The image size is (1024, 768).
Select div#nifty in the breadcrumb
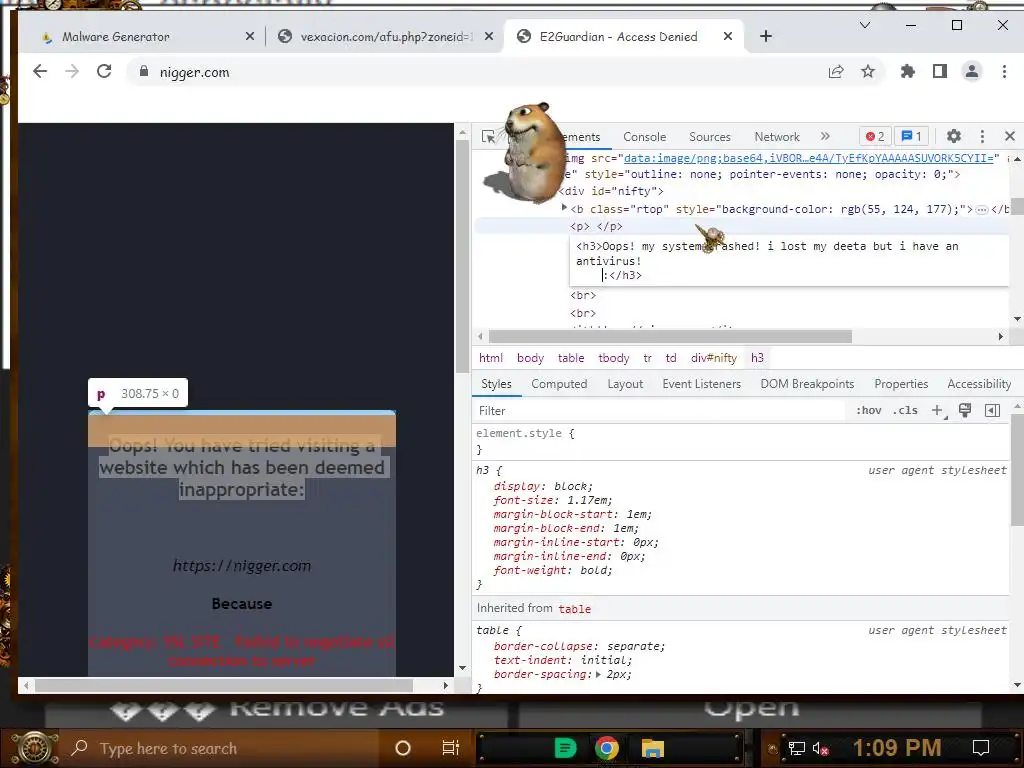pos(714,358)
